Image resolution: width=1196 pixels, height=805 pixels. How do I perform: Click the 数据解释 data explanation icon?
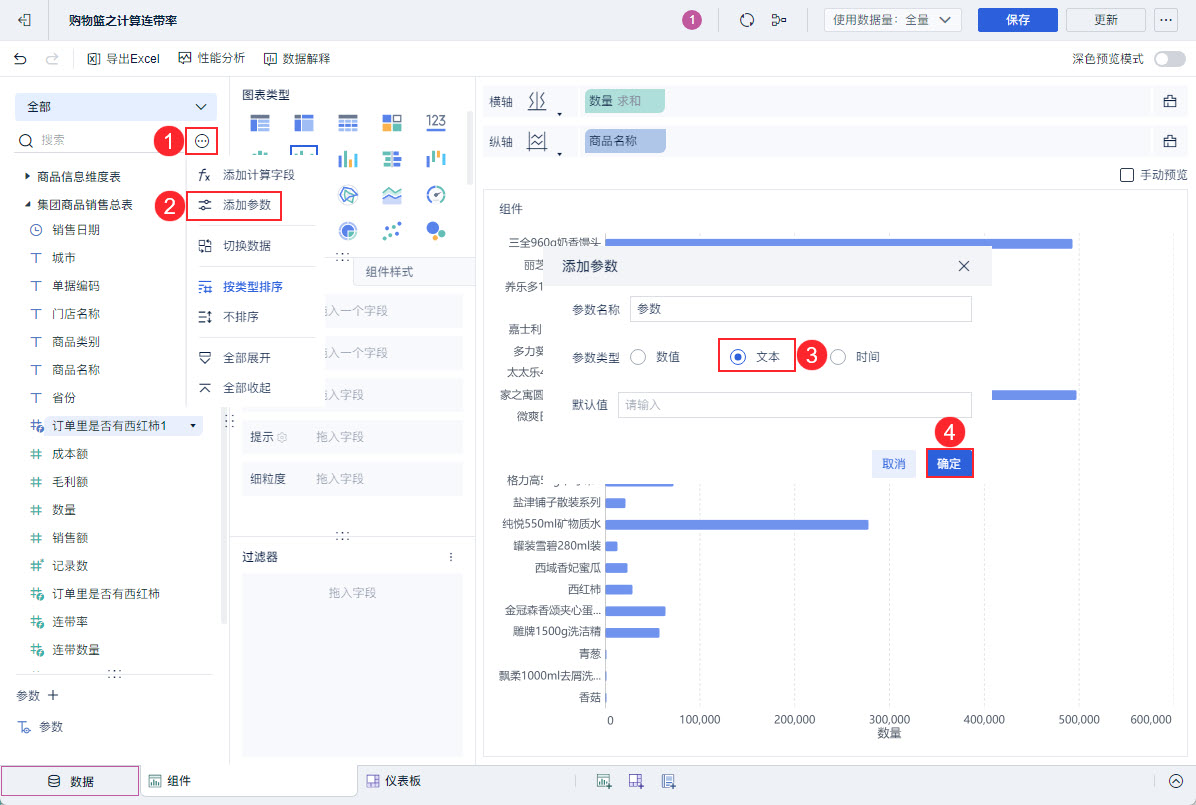click(270, 59)
